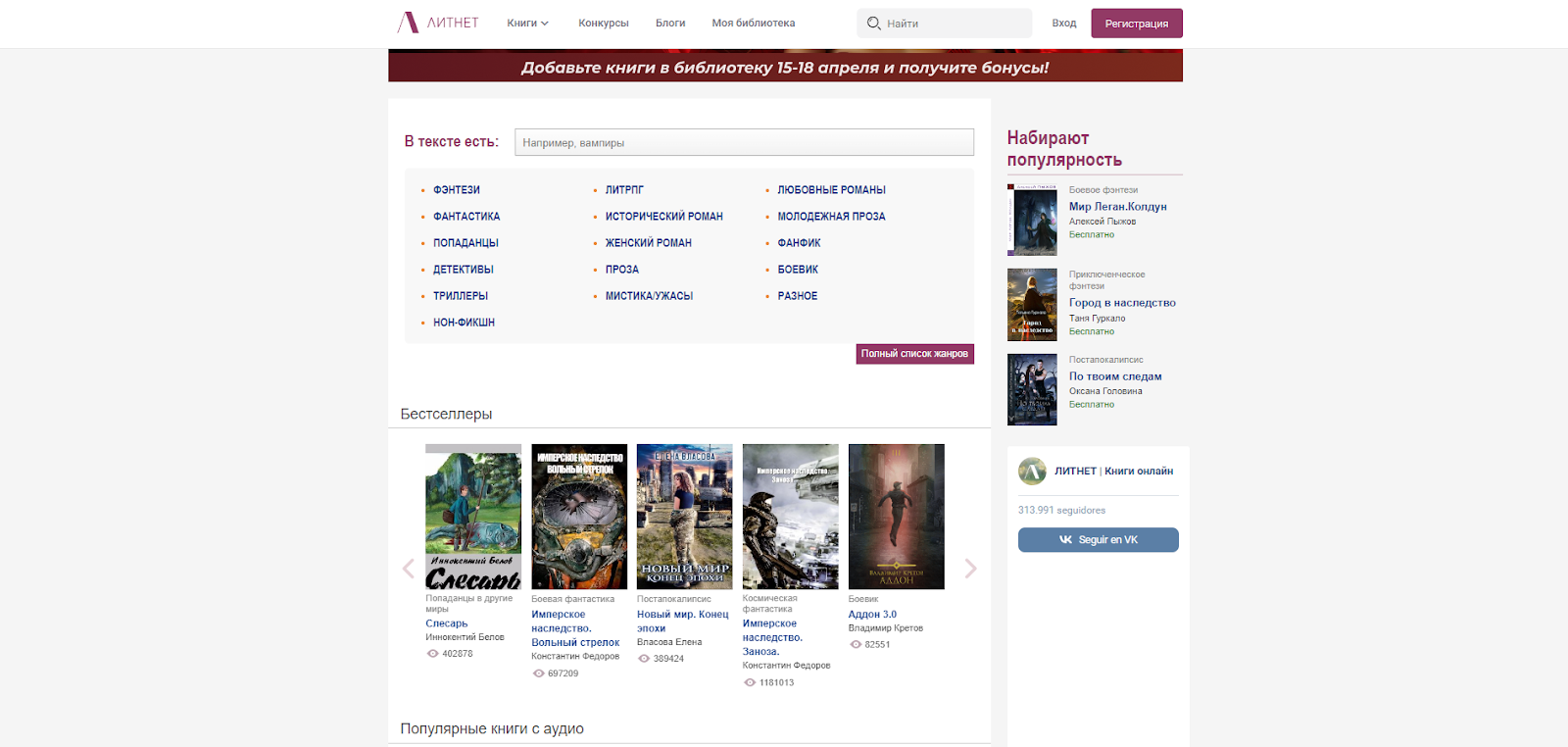Click author Иннокентий Белов

[465, 637]
